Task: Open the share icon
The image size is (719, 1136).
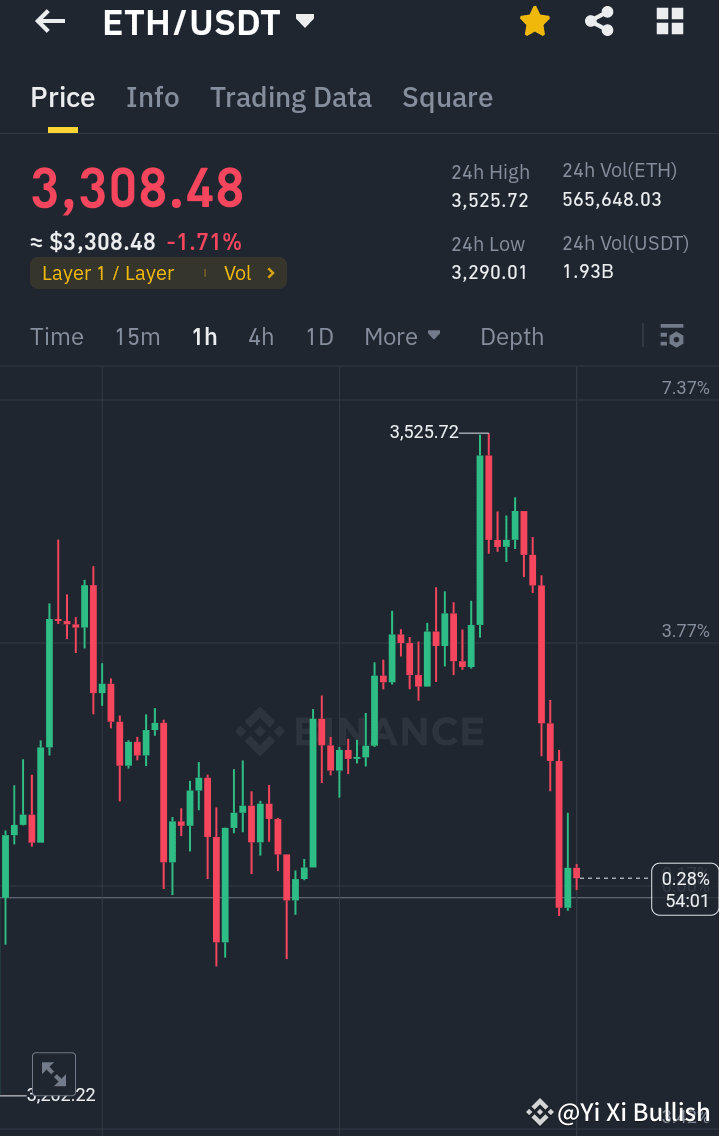Action: [x=599, y=21]
